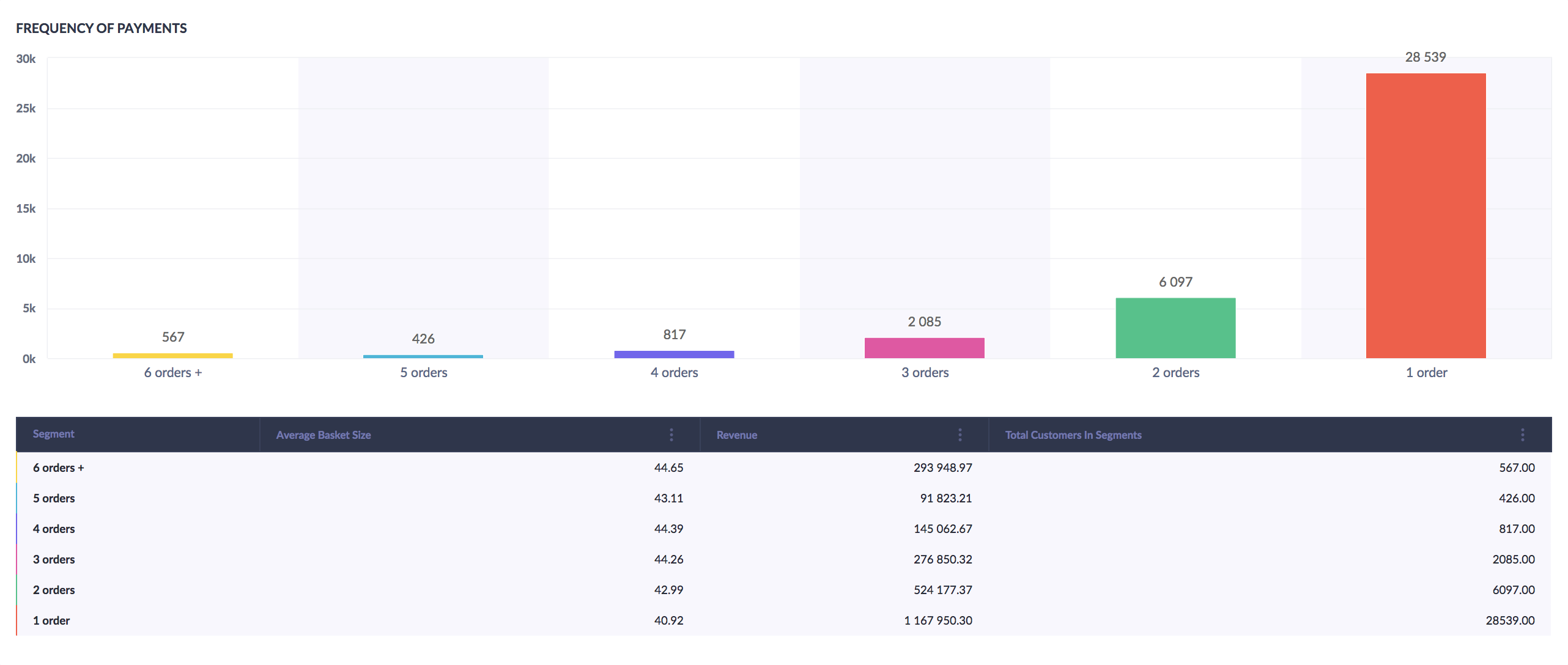
Task: Click the '3 orders' axis label
Action: pyautogui.click(x=925, y=372)
